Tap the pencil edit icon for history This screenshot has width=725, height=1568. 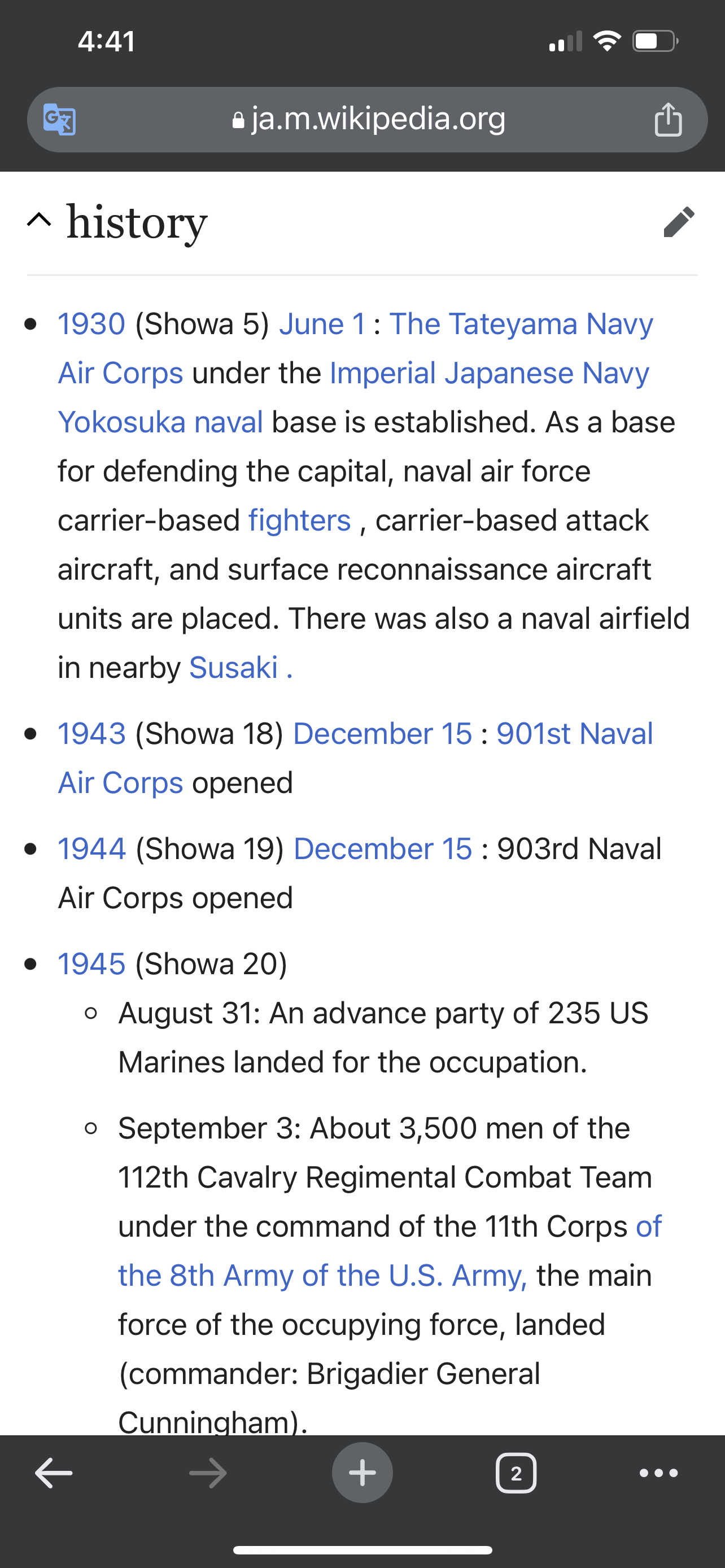(679, 222)
